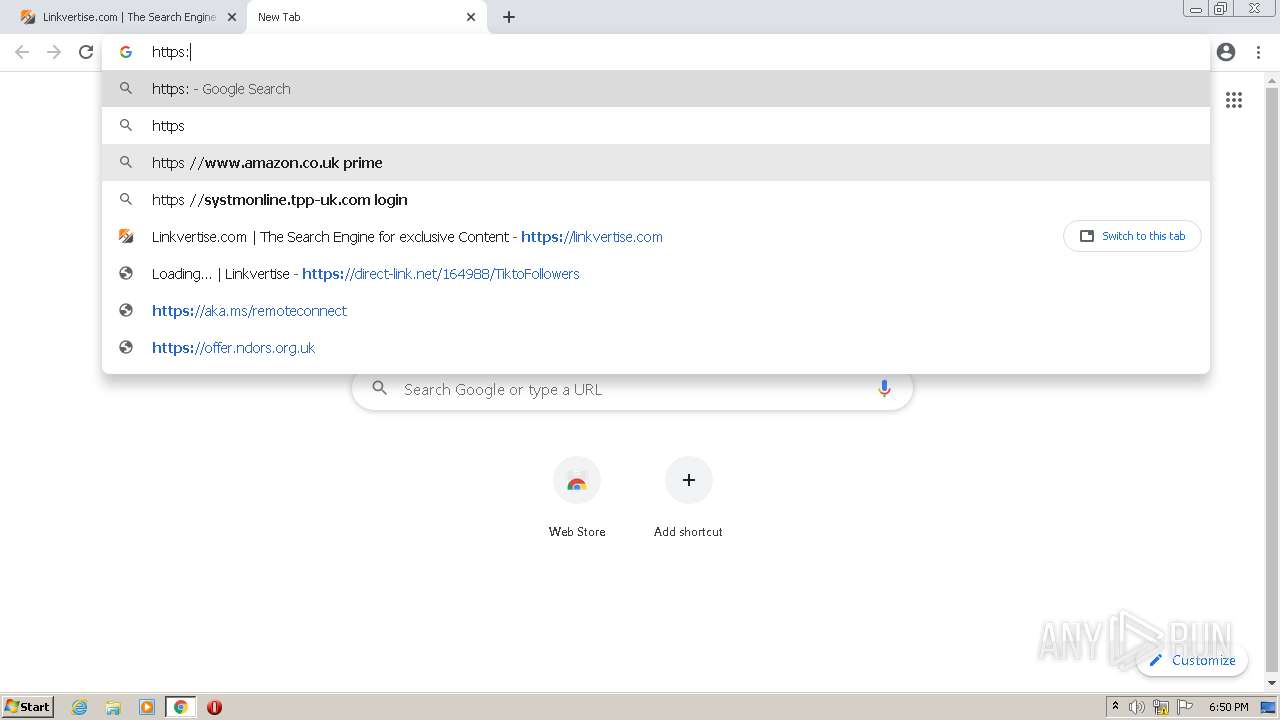Screen dimensions: 1280x720
Task: Open the Opera icon on taskbar
Action: tap(214, 707)
